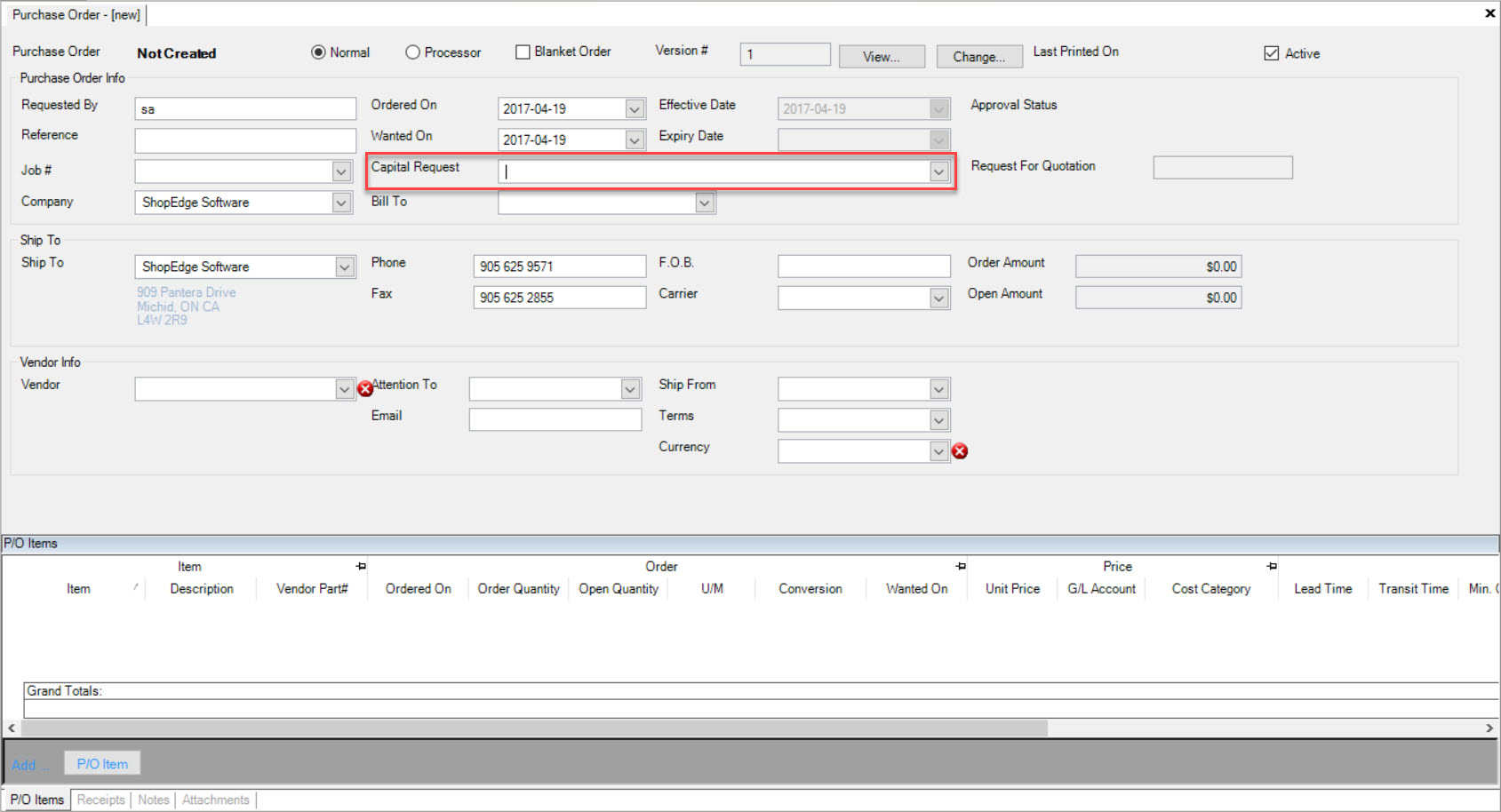Open the Ship To dropdown
Screen dimensions: 1501x812
pyautogui.click(x=345, y=267)
